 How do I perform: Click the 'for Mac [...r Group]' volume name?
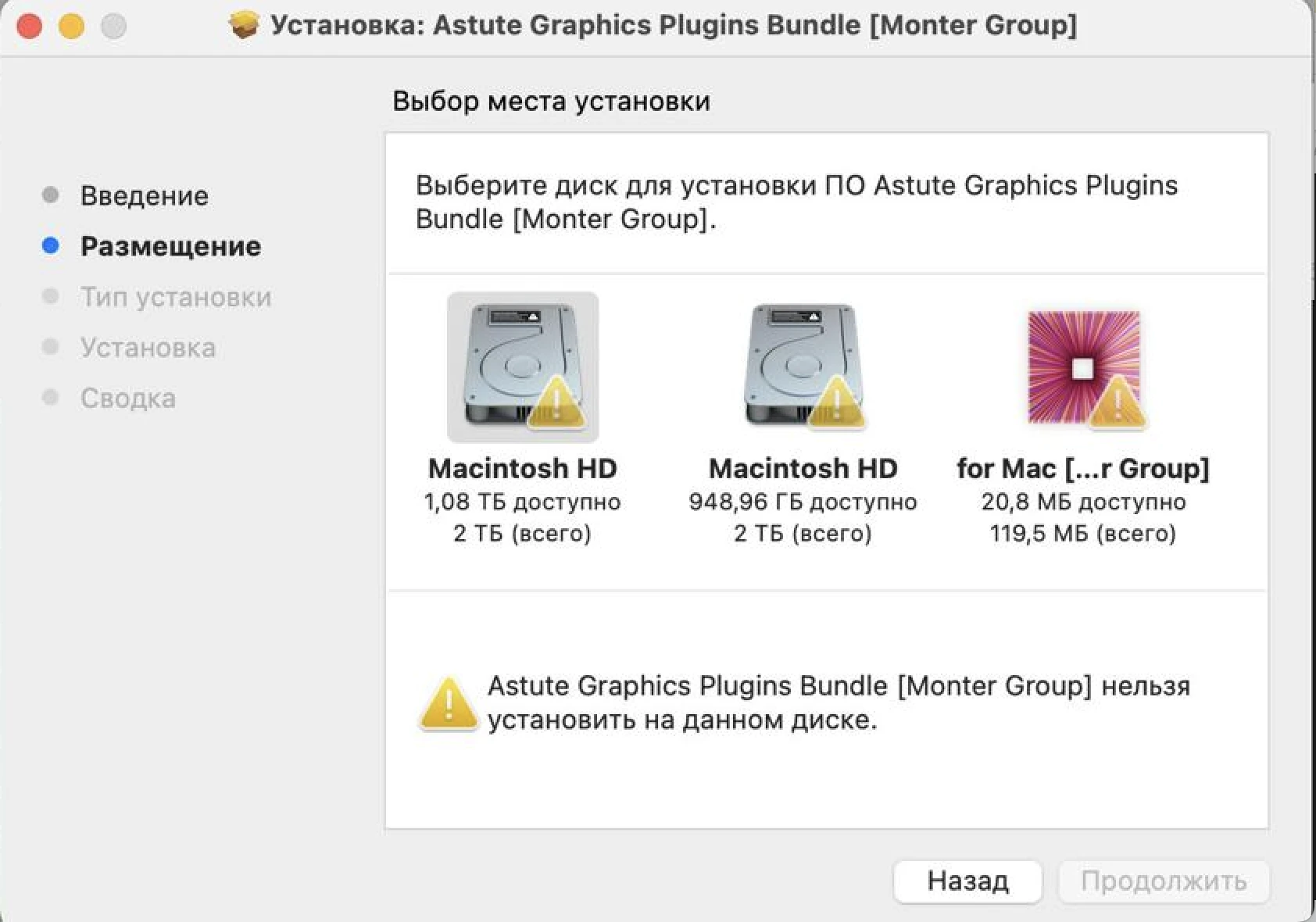[x=1084, y=468]
